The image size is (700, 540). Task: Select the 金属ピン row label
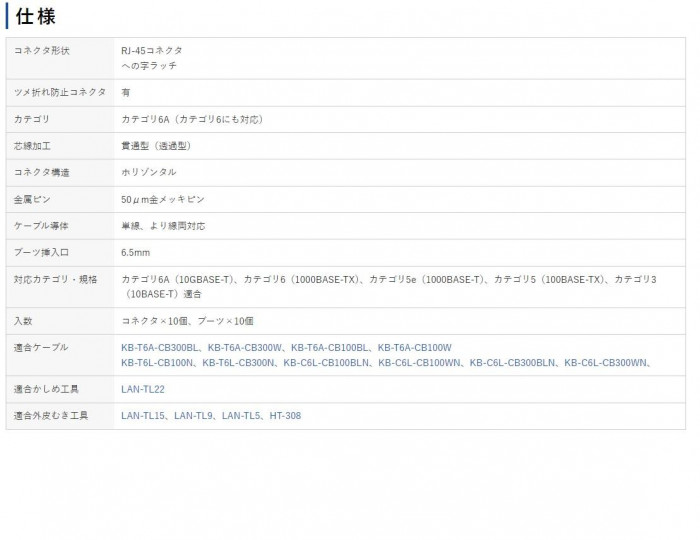tap(32, 199)
